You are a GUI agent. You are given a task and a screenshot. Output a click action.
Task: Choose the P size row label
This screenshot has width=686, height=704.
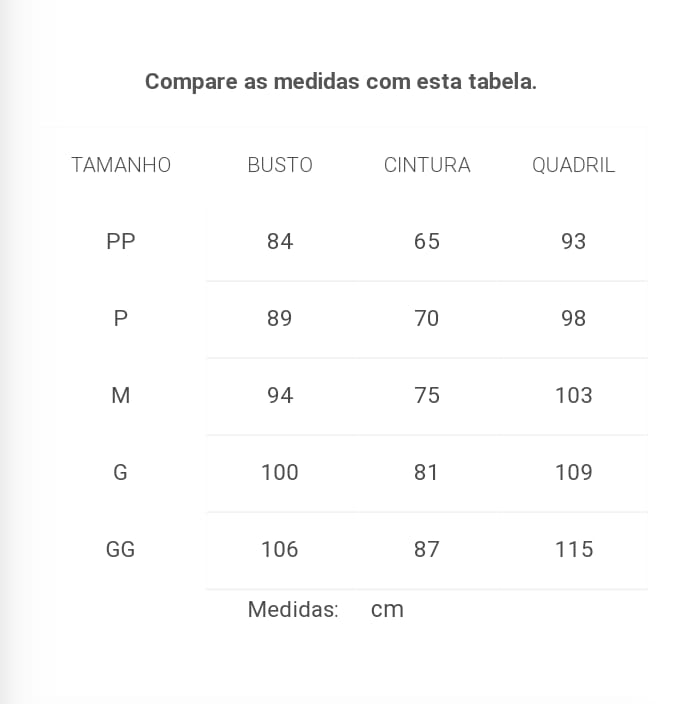point(121,318)
